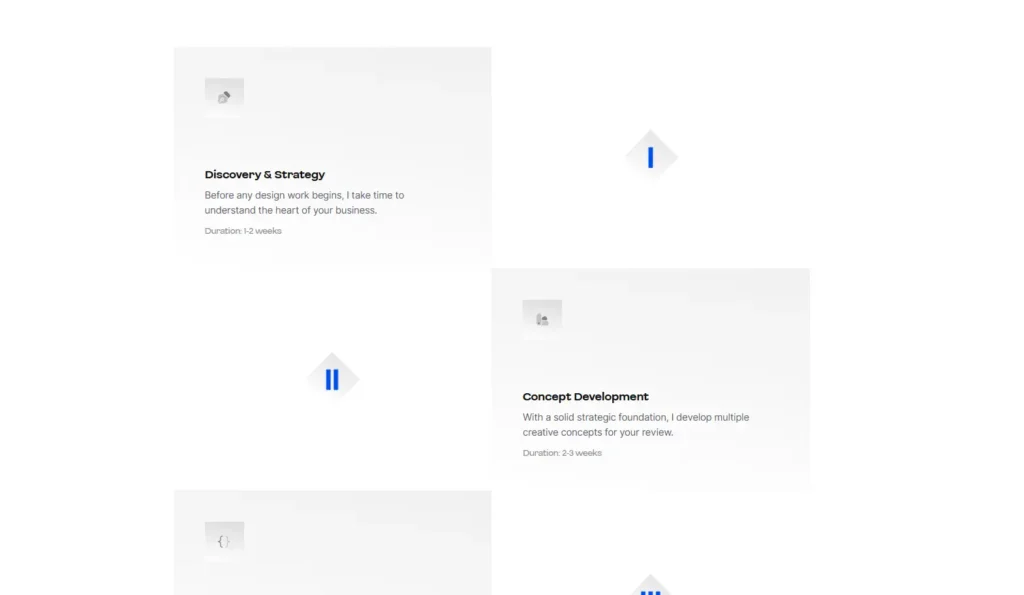The image size is (1024, 595).
Task: Click empty space right of the Concept card icon
Action: [680, 318]
